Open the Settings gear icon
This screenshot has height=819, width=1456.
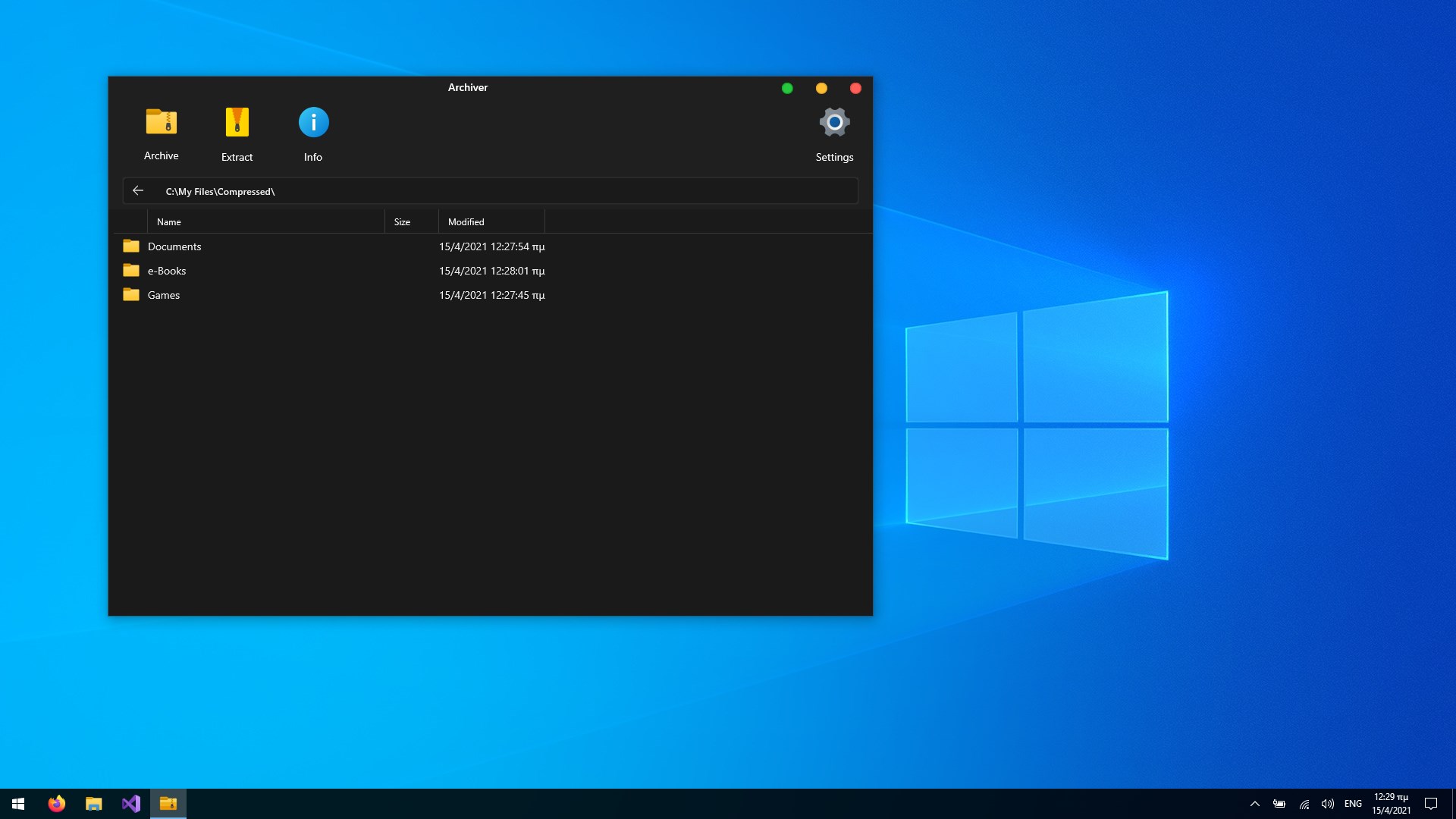coord(834,123)
